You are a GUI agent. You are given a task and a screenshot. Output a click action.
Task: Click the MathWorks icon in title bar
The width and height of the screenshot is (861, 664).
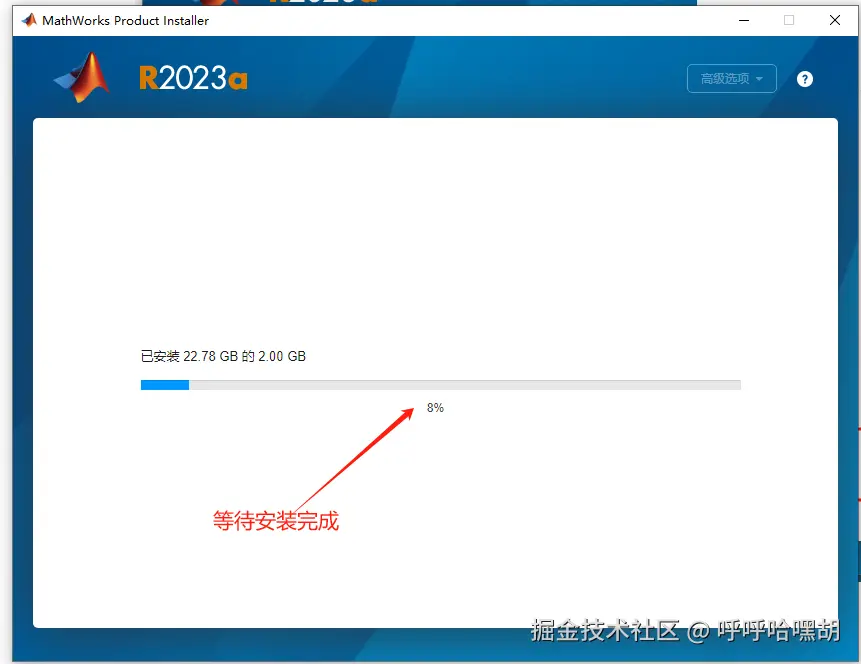[x=29, y=20]
